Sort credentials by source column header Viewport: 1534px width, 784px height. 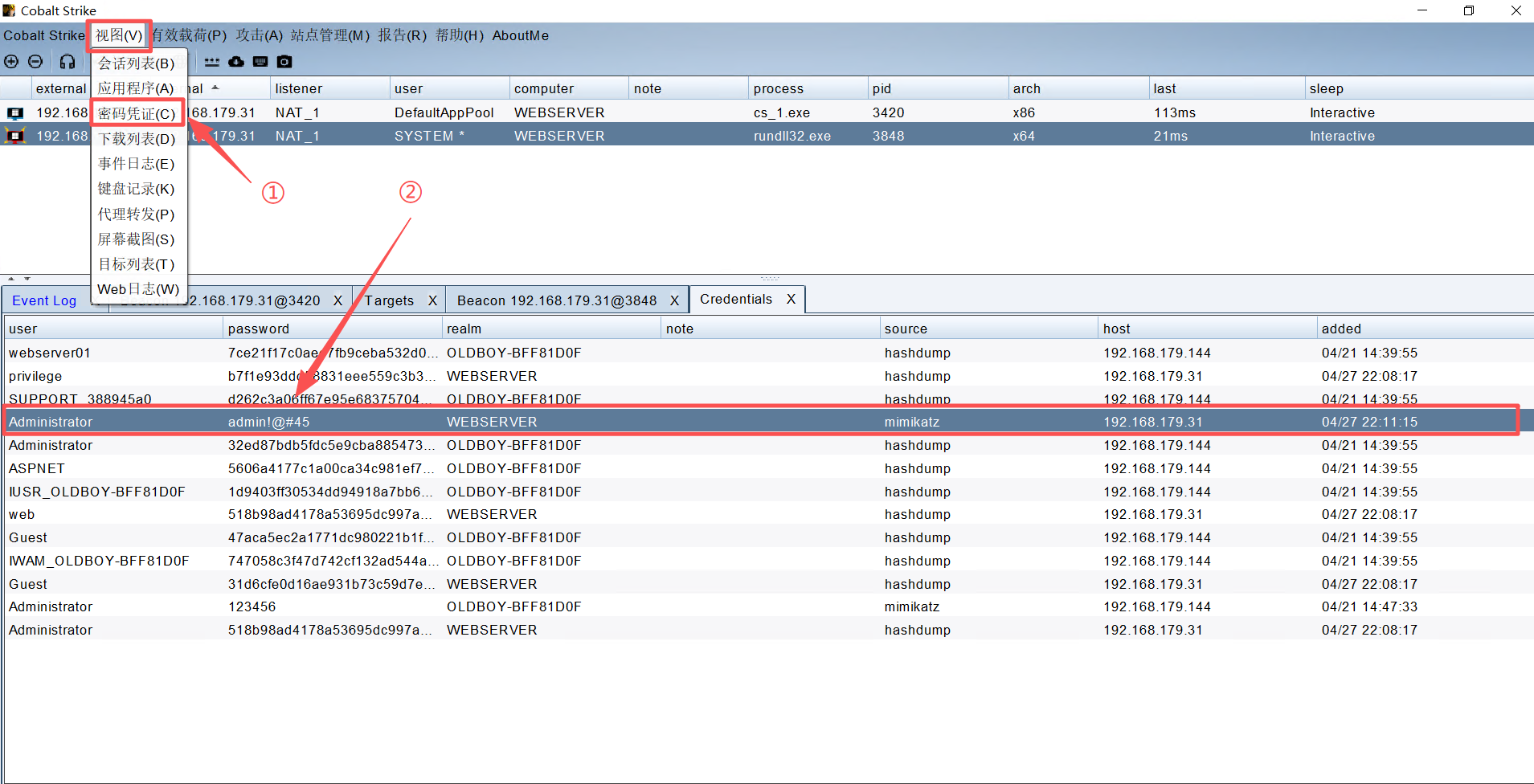tap(988, 329)
